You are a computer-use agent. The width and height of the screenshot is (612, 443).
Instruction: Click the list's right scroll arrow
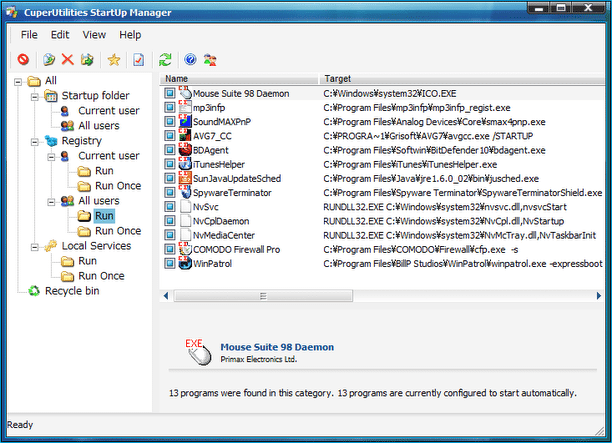point(599,296)
